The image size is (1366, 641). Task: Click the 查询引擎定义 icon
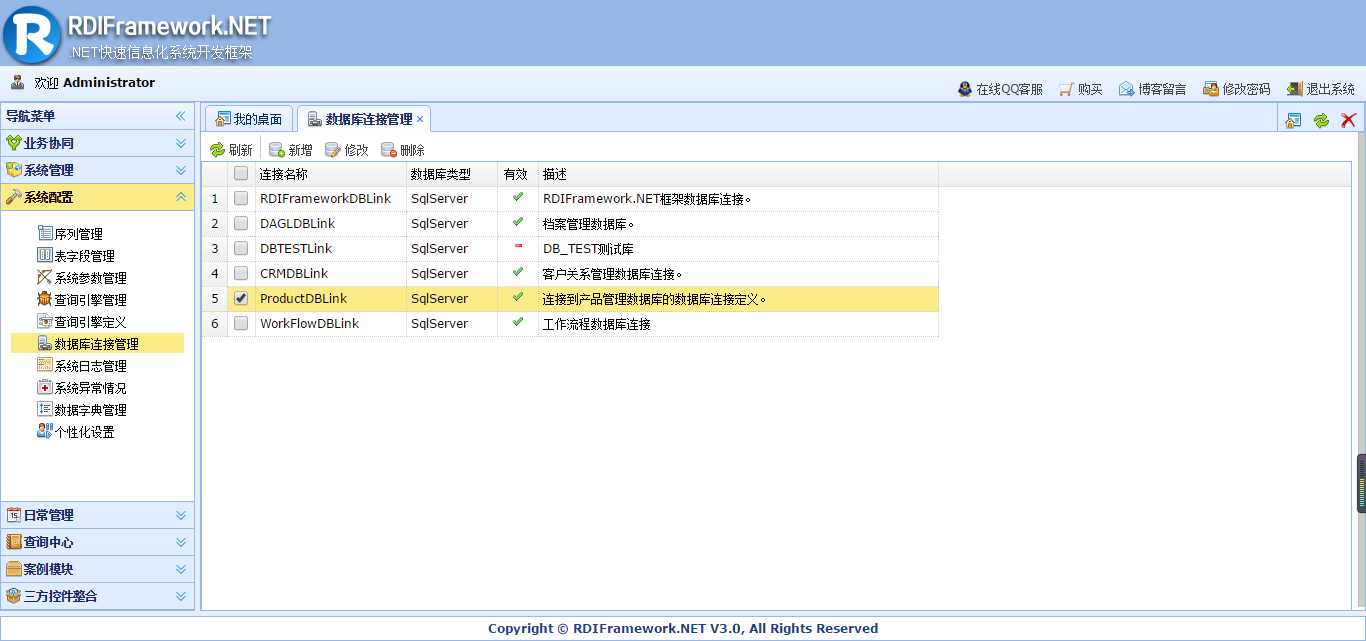45,321
